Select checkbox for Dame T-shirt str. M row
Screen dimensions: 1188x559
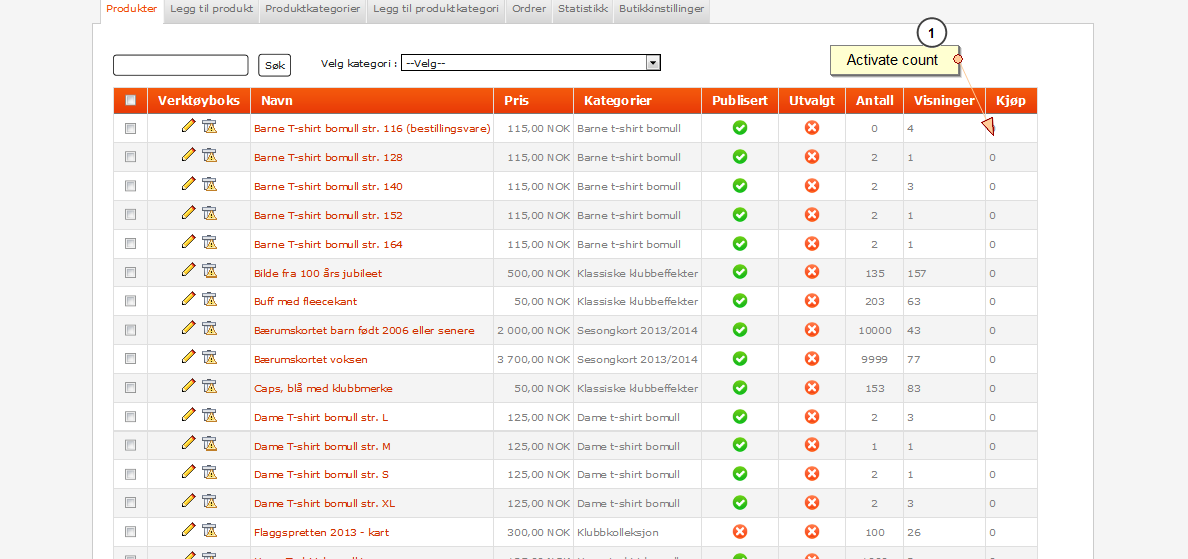tap(130, 445)
